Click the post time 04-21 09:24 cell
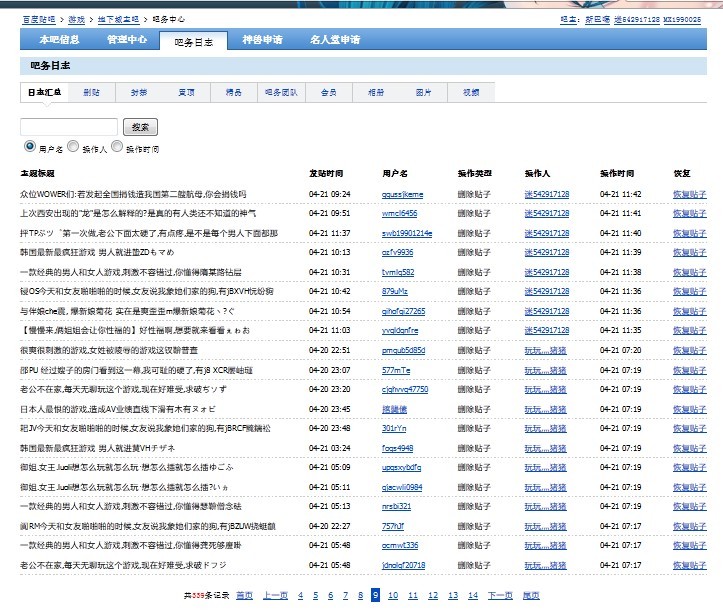This screenshot has height=611, width=723. pos(330,194)
